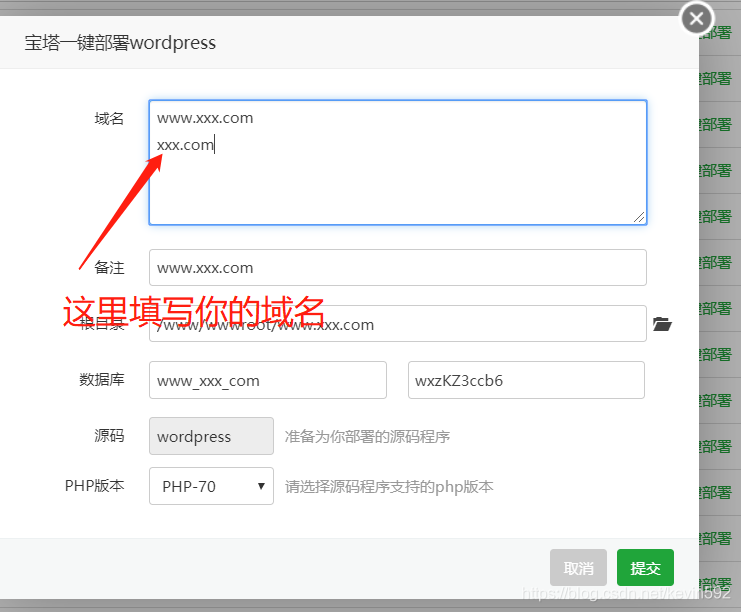Click the 域名 label

(x=109, y=118)
